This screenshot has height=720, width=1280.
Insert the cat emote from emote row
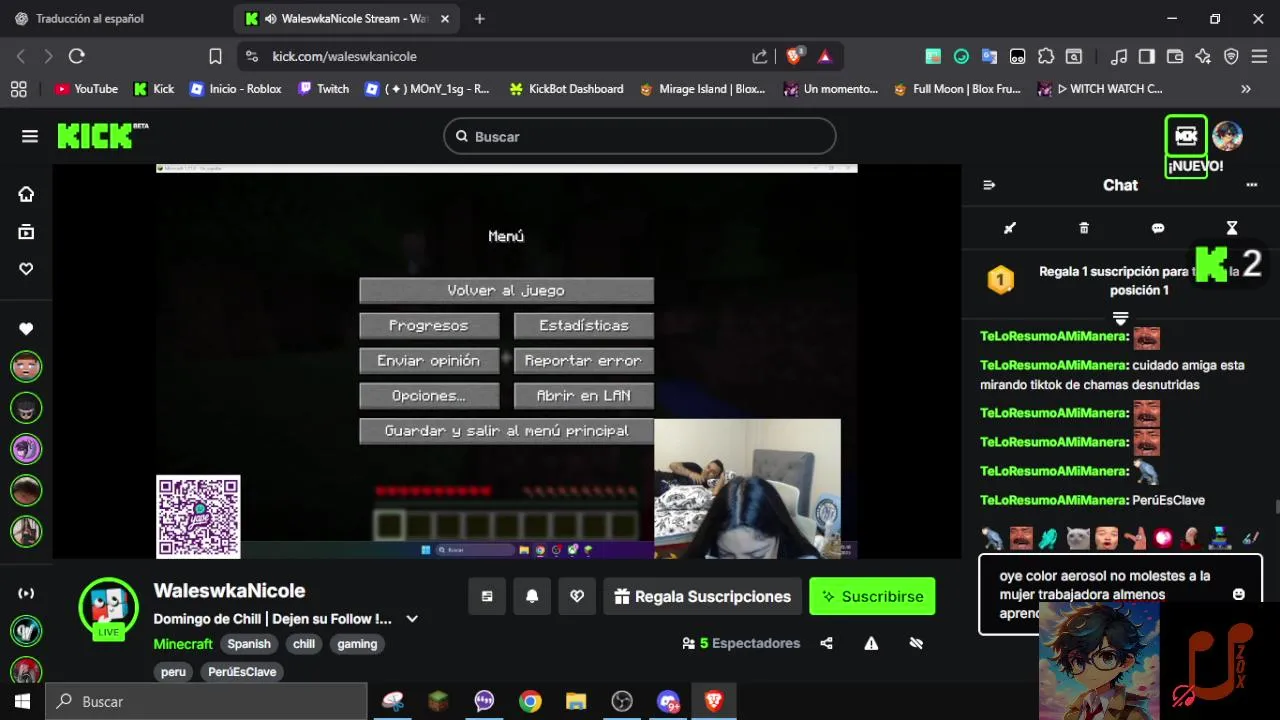tap(1078, 538)
